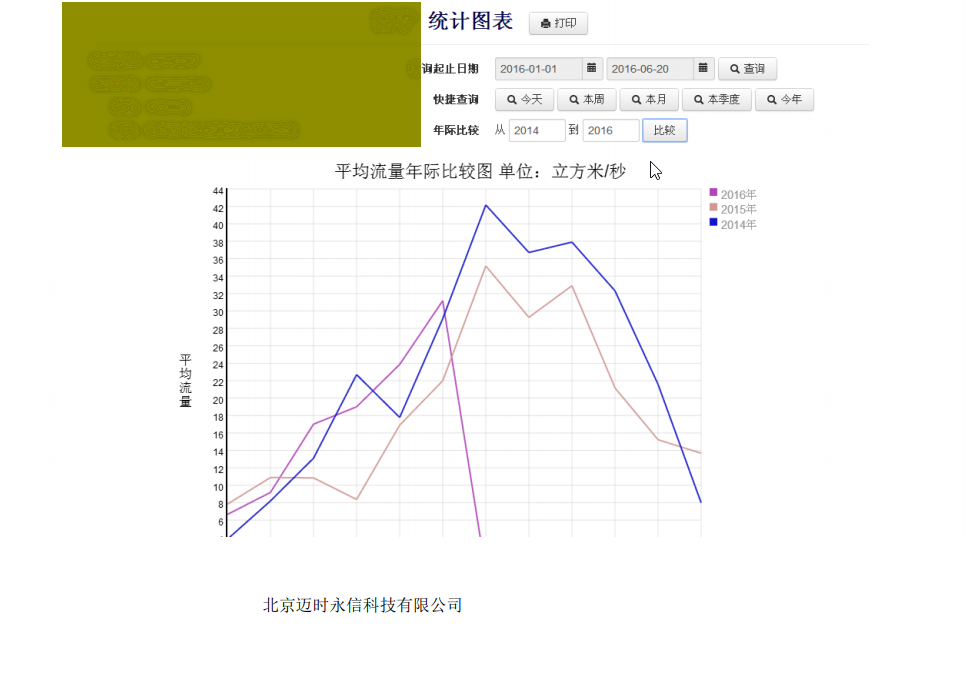965x679 pixels.
Task: Click the purple 2016年 legend swatch
Action: 713,192
